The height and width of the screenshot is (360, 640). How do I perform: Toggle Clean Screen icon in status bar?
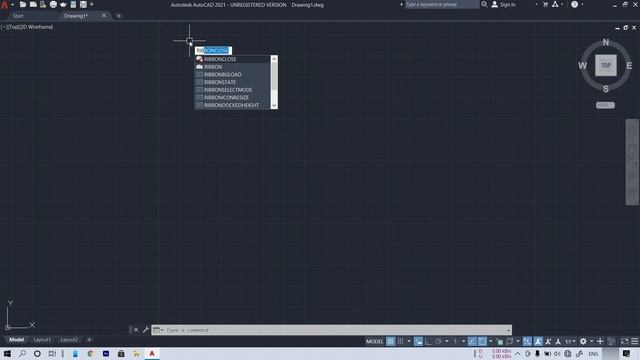click(624, 341)
